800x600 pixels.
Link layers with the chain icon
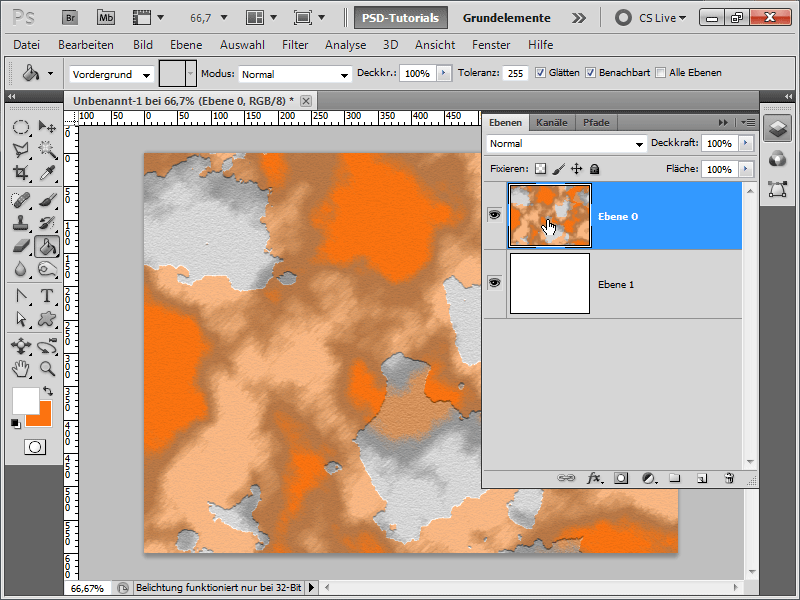(x=565, y=478)
